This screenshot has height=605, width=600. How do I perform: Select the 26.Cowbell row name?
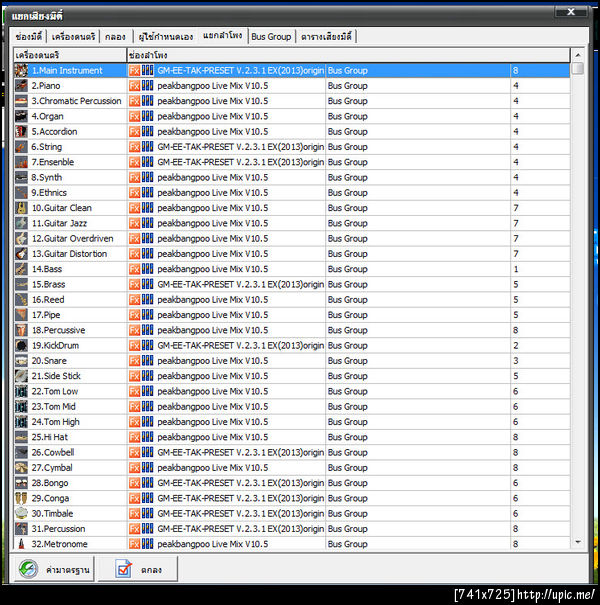(53, 452)
